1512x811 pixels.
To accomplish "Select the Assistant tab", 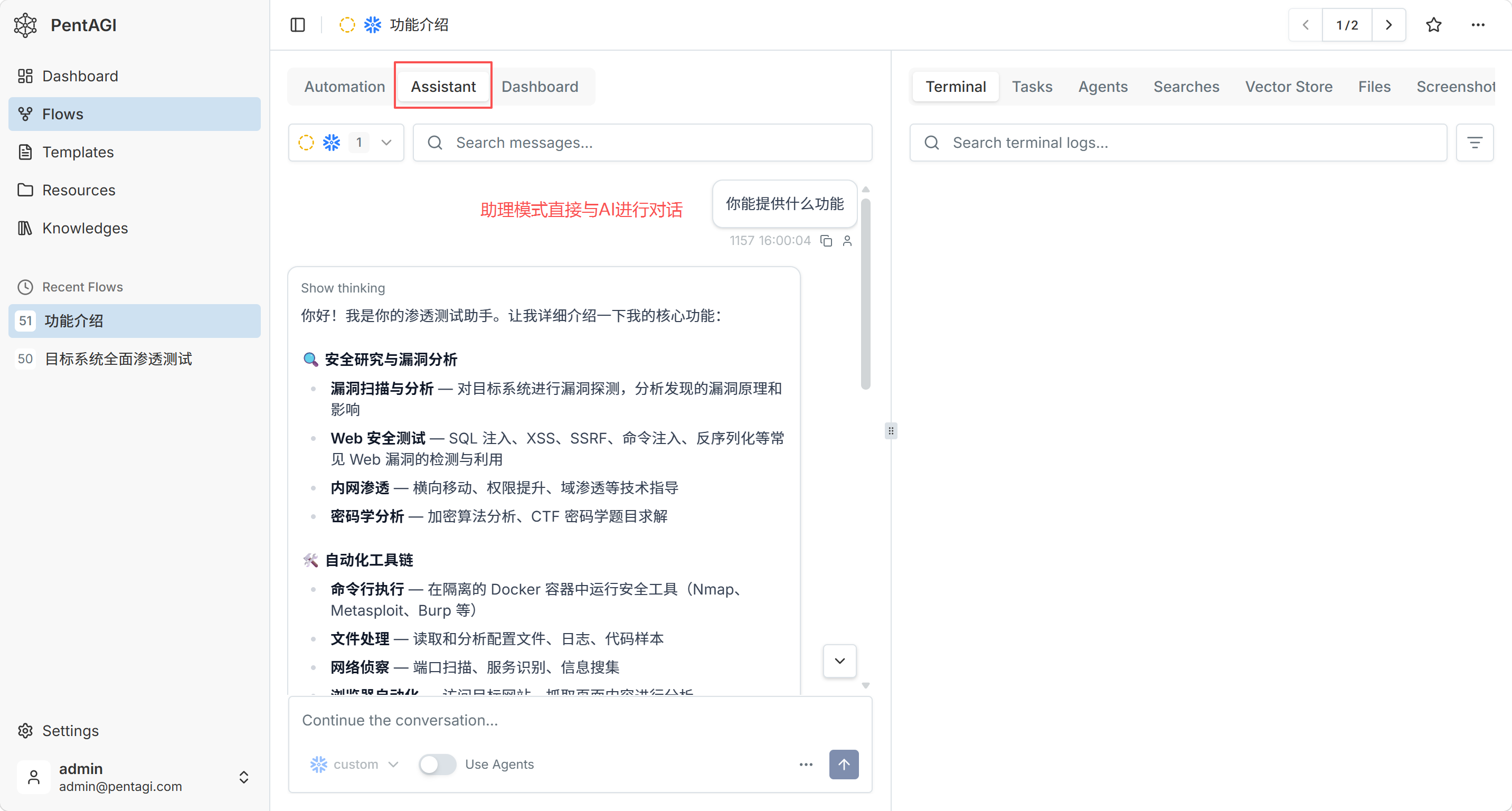I will tap(443, 87).
